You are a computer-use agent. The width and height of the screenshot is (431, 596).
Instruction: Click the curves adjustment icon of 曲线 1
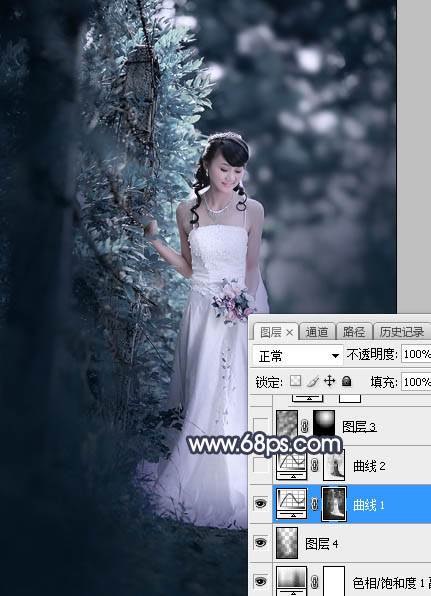point(292,504)
